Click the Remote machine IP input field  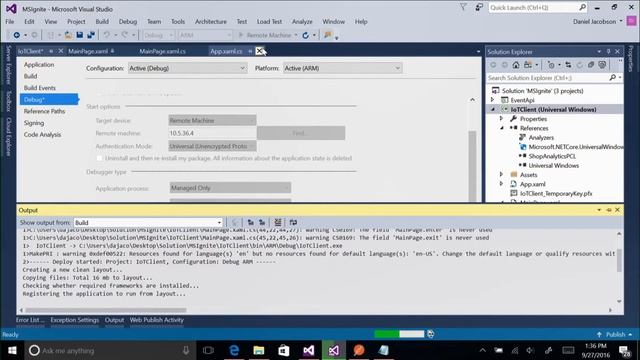212,133
